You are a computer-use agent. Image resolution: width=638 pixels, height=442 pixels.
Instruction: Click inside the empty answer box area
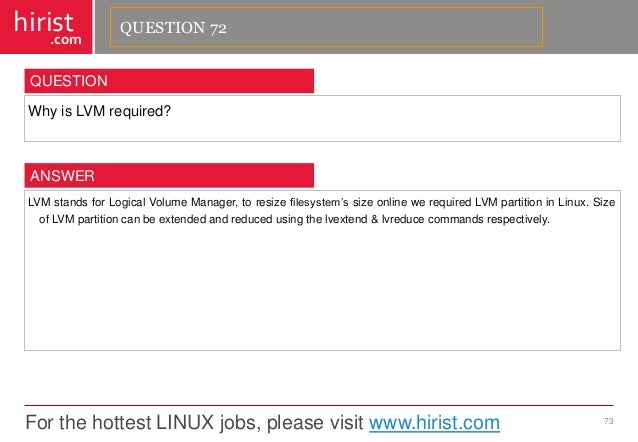click(x=322, y=289)
